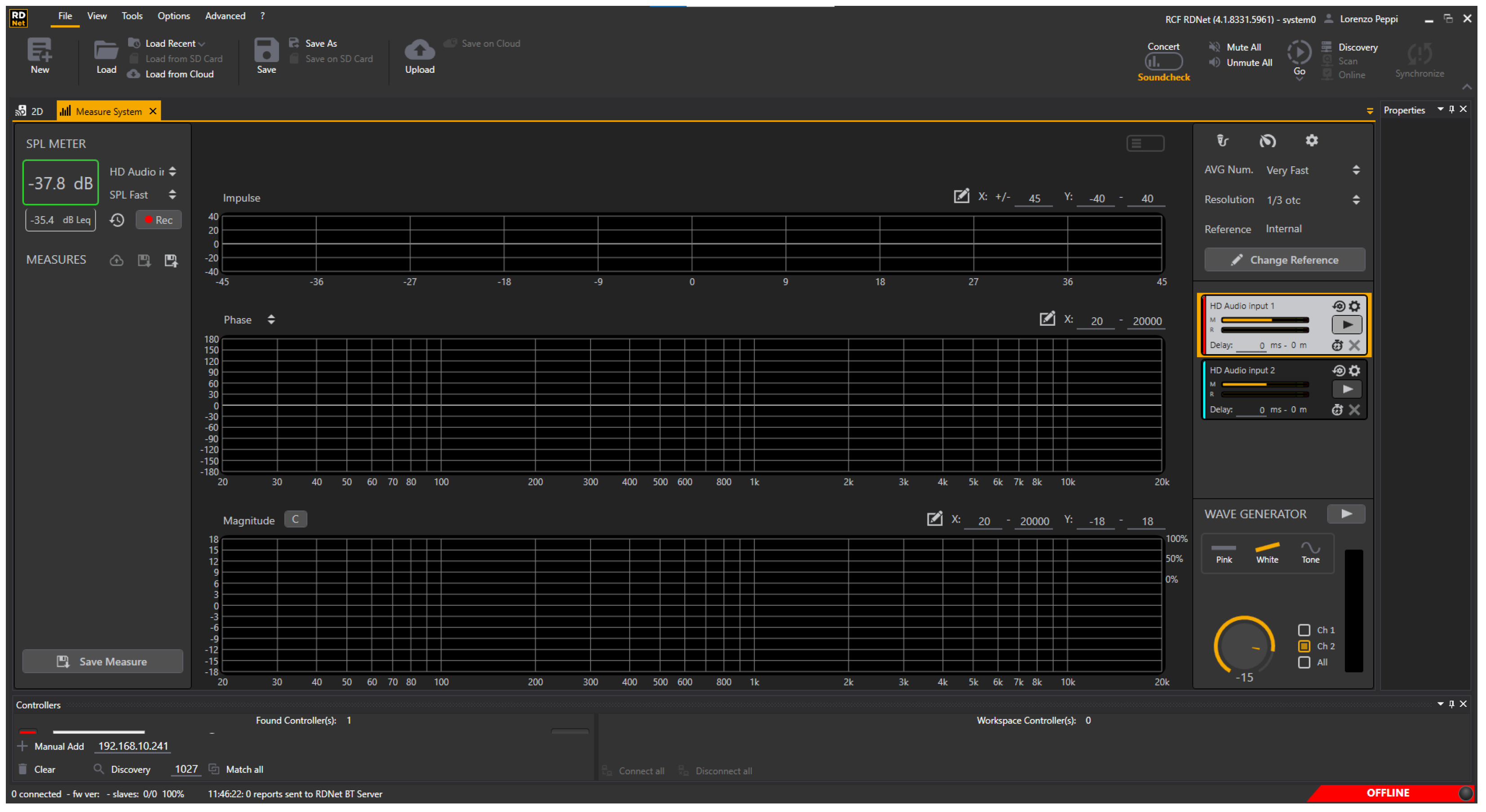
Task: Open the AVG Num. Very Fast dropdown
Action: point(1356,170)
